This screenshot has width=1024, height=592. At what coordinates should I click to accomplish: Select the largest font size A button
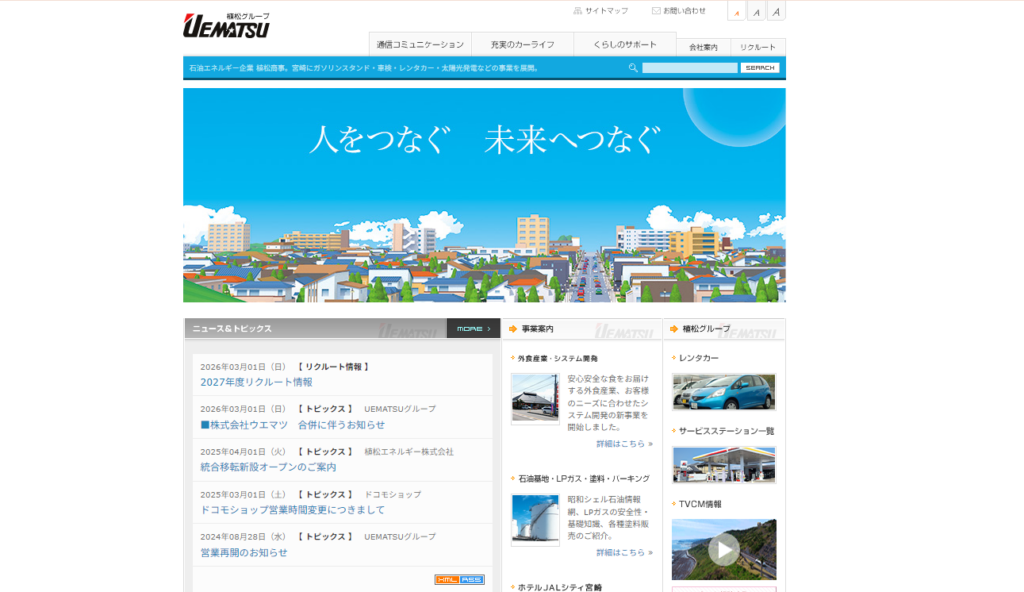coord(776,11)
